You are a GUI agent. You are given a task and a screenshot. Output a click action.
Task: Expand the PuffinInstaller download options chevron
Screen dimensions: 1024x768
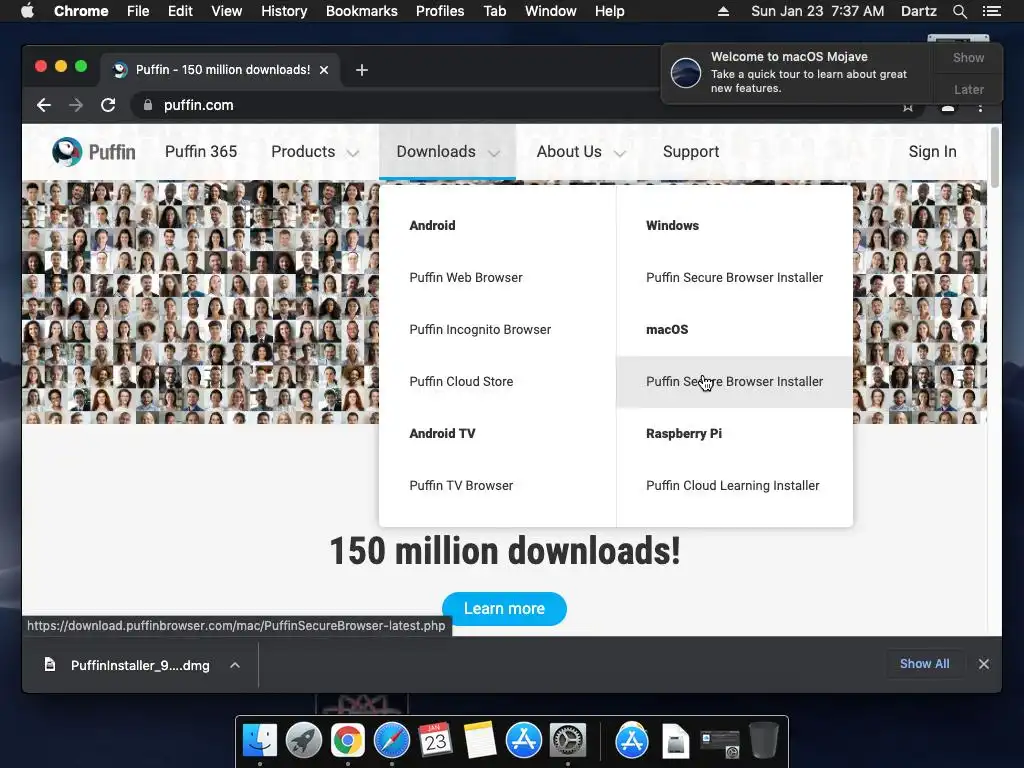[235, 665]
